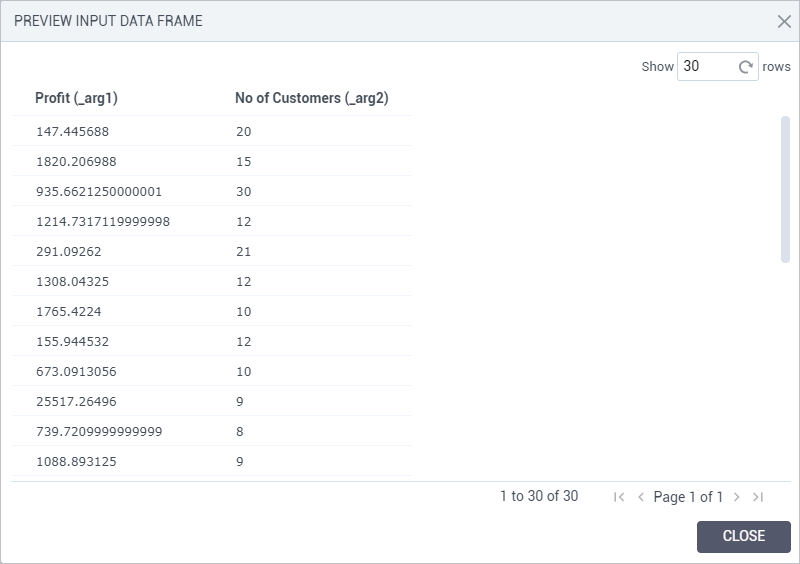Select the cell 1820.206988
Viewport: 800px width, 564px height.
point(76,162)
